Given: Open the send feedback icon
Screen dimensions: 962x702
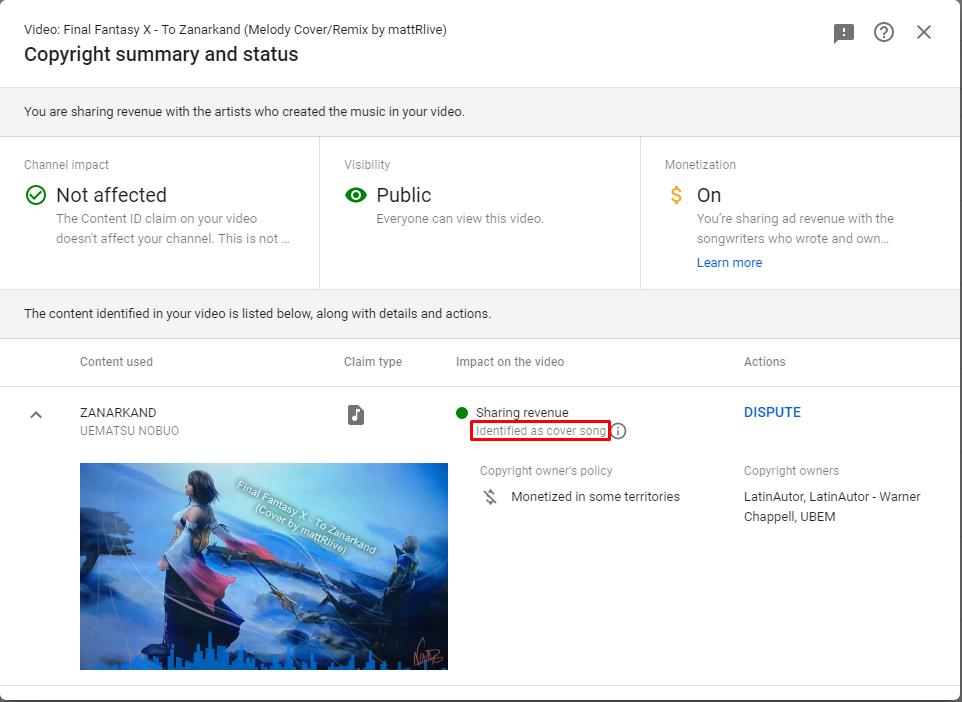Looking at the screenshot, I should pyautogui.click(x=844, y=33).
